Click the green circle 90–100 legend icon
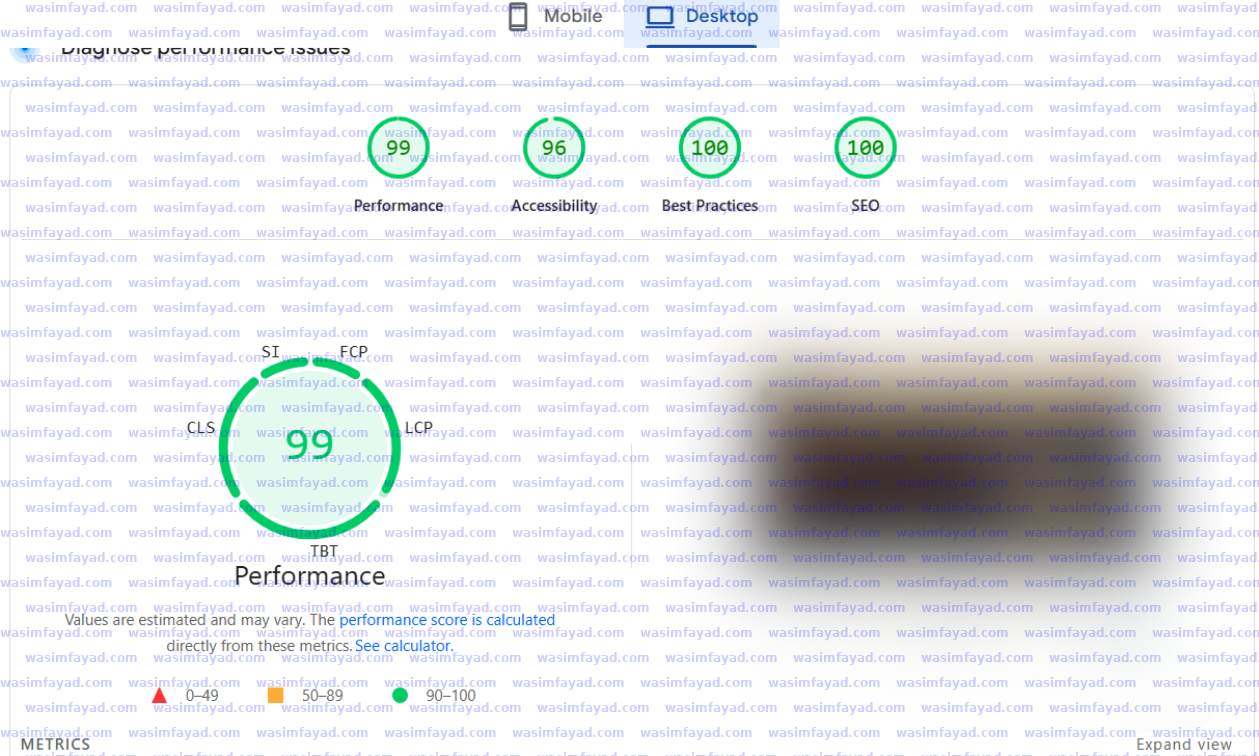 coord(400,696)
